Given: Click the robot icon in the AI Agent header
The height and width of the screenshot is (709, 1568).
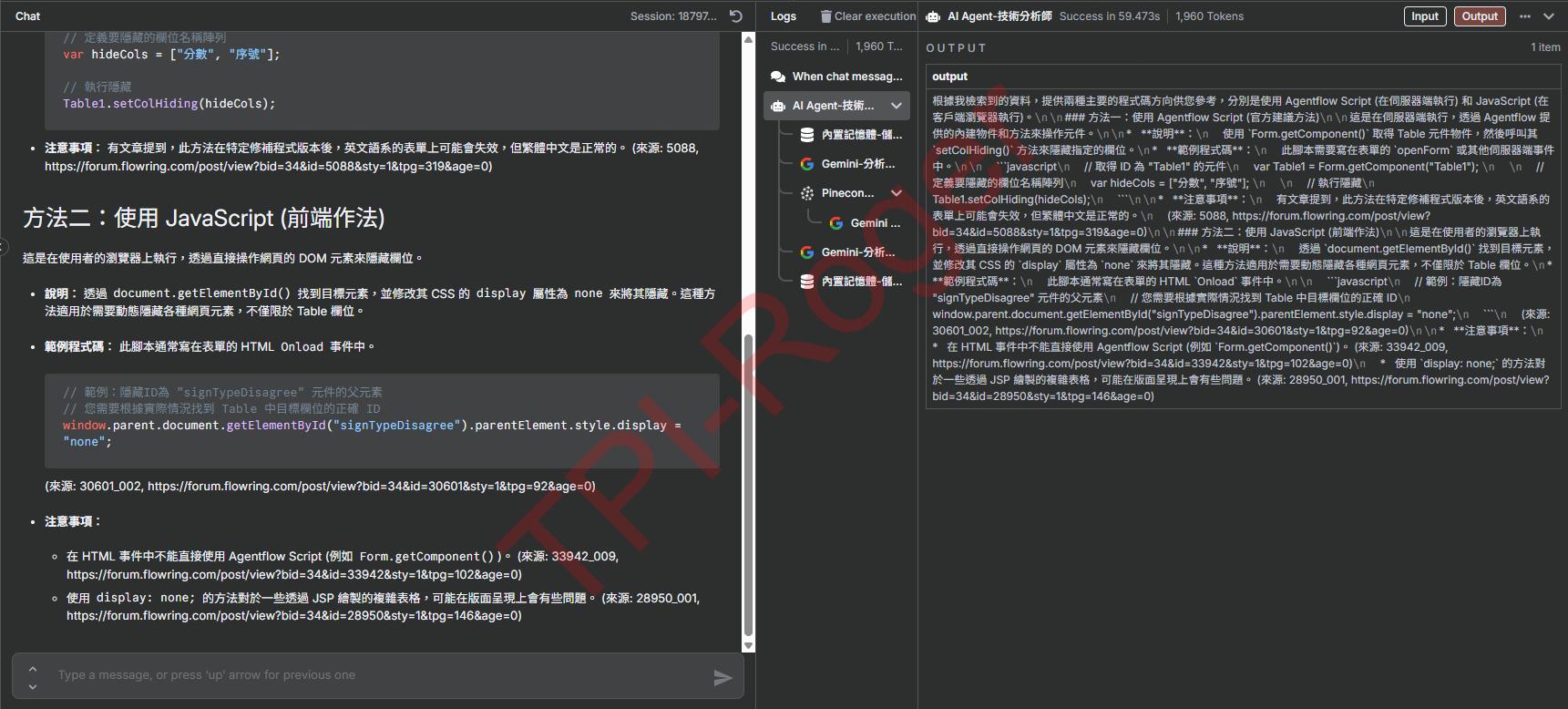Looking at the screenshot, I should coord(933,16).
